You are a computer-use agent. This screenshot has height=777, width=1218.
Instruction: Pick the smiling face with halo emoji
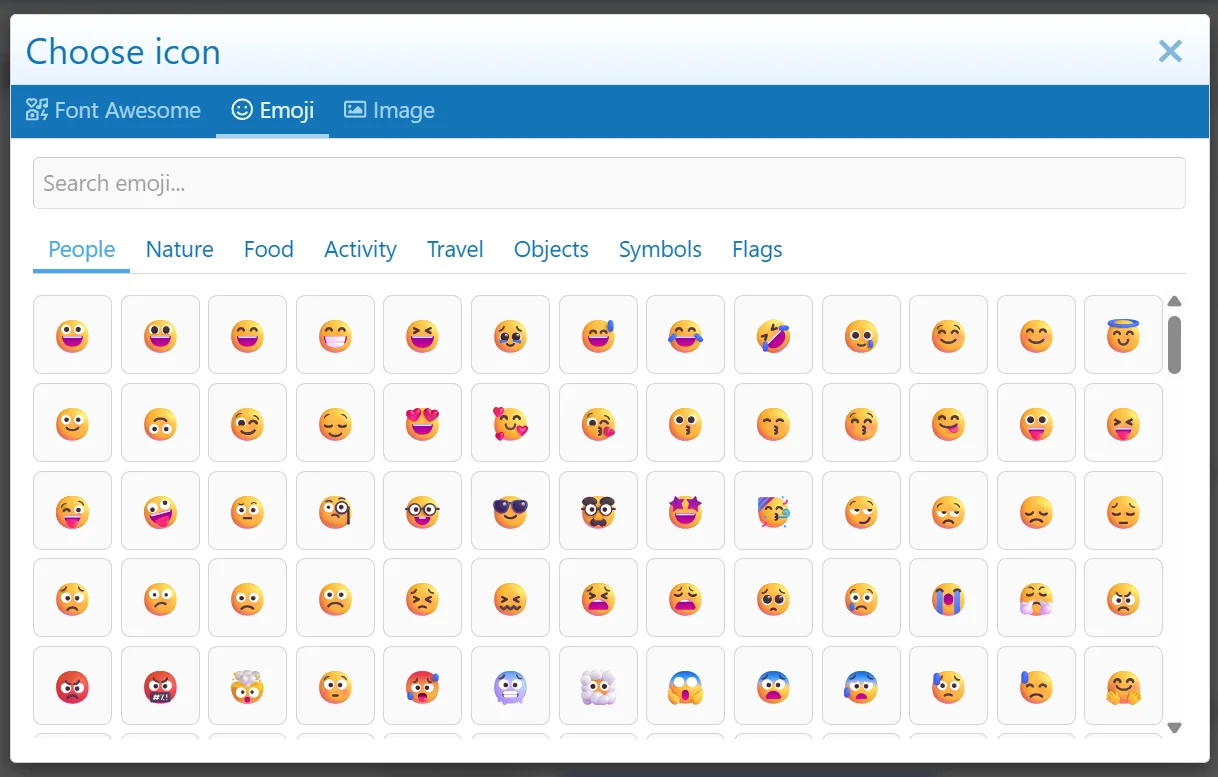pyautogui.click(x=1123, y=335)
